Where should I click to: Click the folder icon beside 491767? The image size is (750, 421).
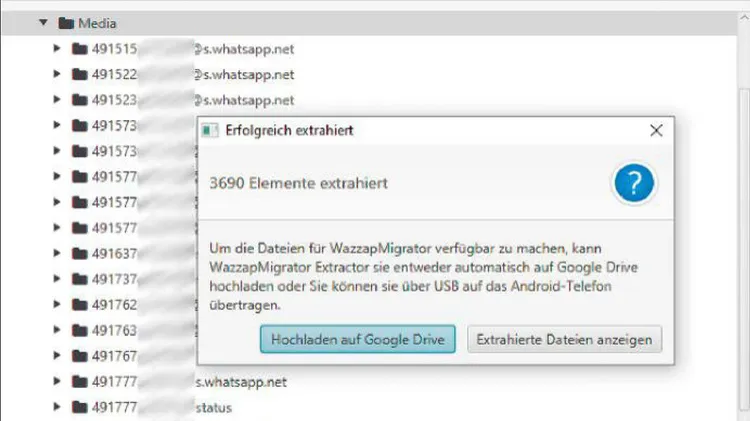[79, 356]
